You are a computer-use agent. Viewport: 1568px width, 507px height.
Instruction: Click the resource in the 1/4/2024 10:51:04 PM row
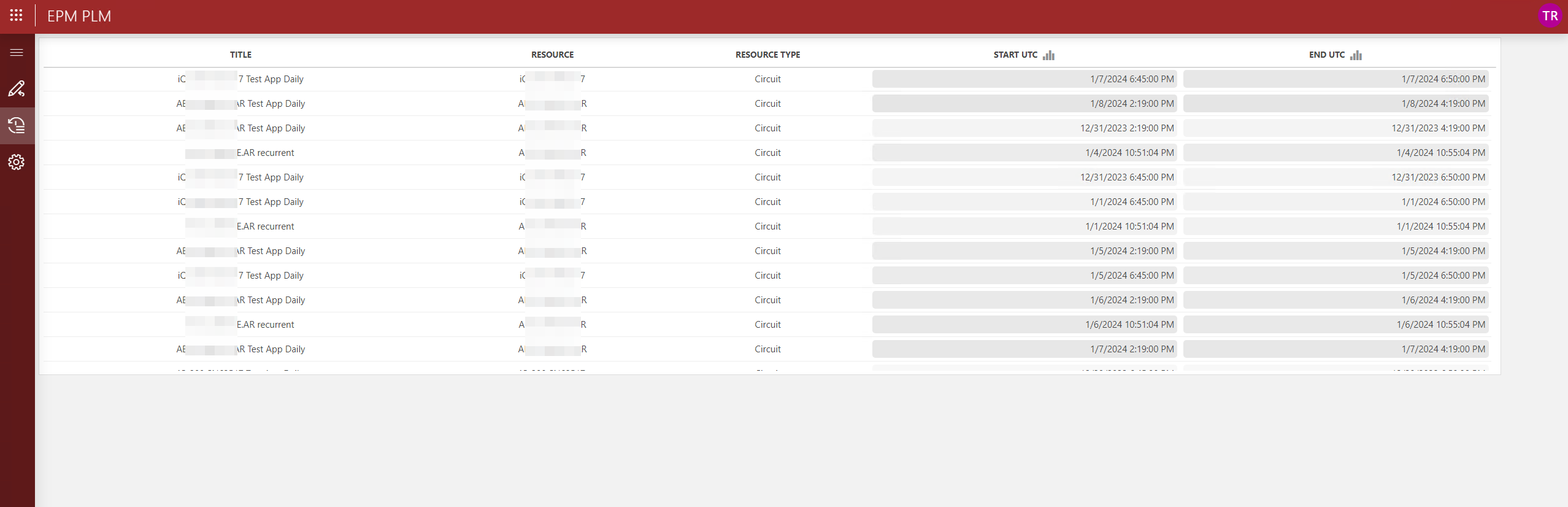click(x=552, y=153)
